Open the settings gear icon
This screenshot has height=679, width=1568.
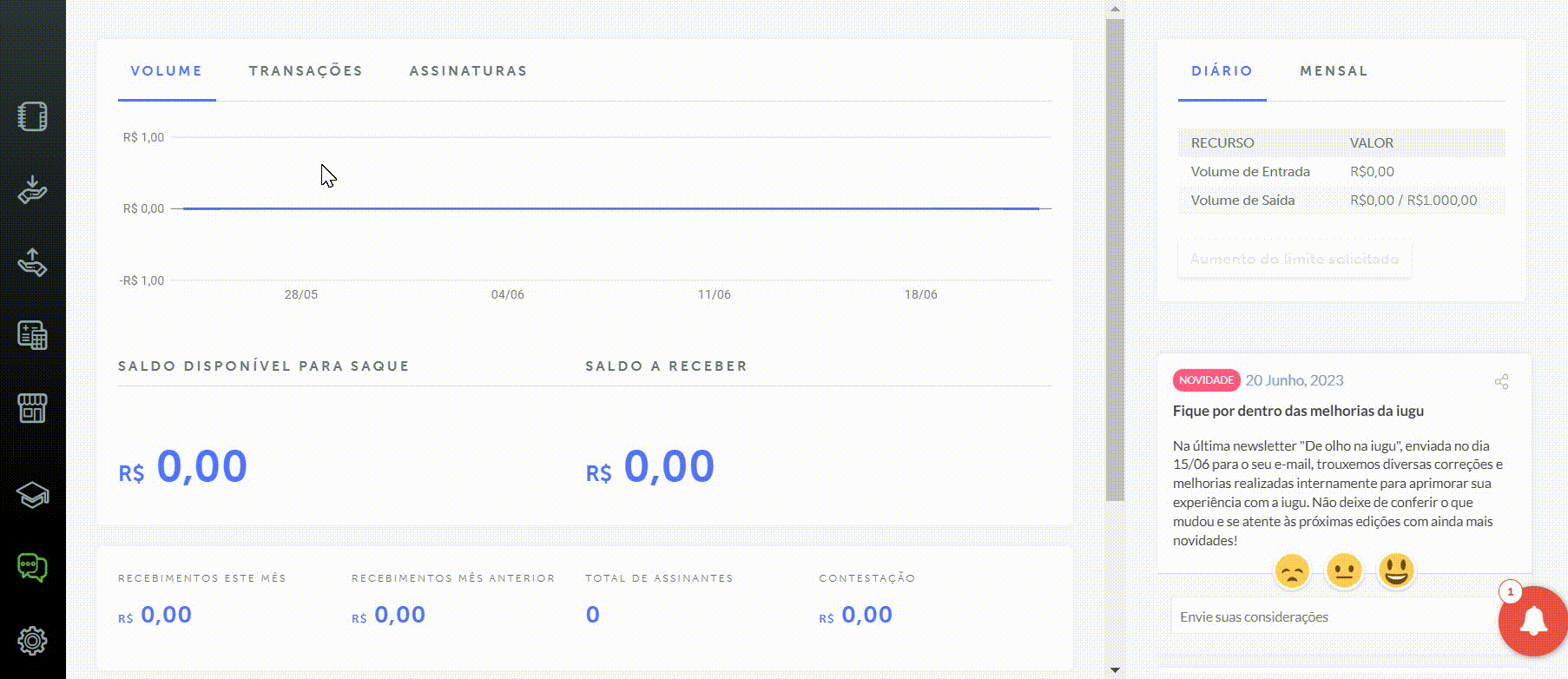32,641
